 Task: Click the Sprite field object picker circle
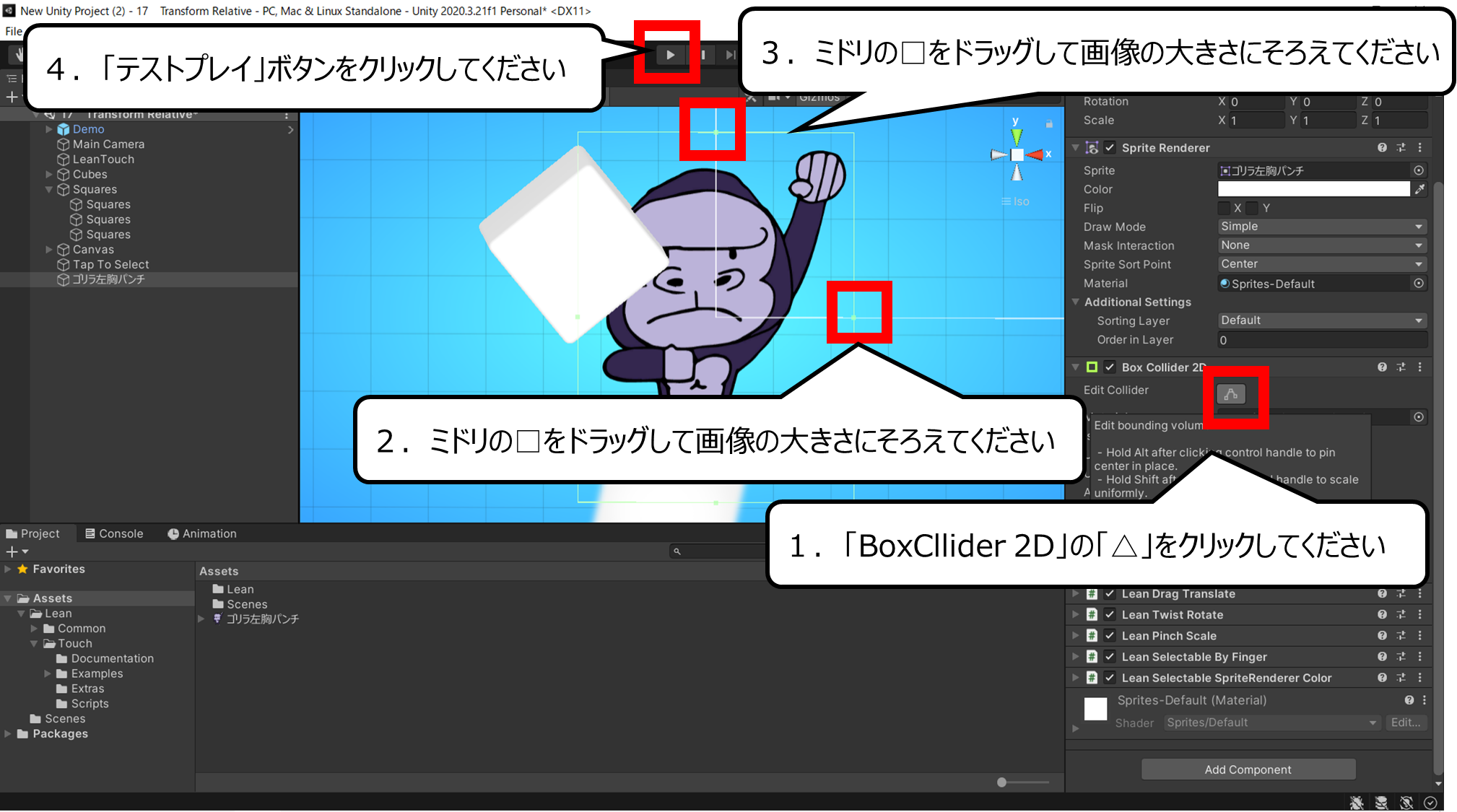tap(1419, 170)
